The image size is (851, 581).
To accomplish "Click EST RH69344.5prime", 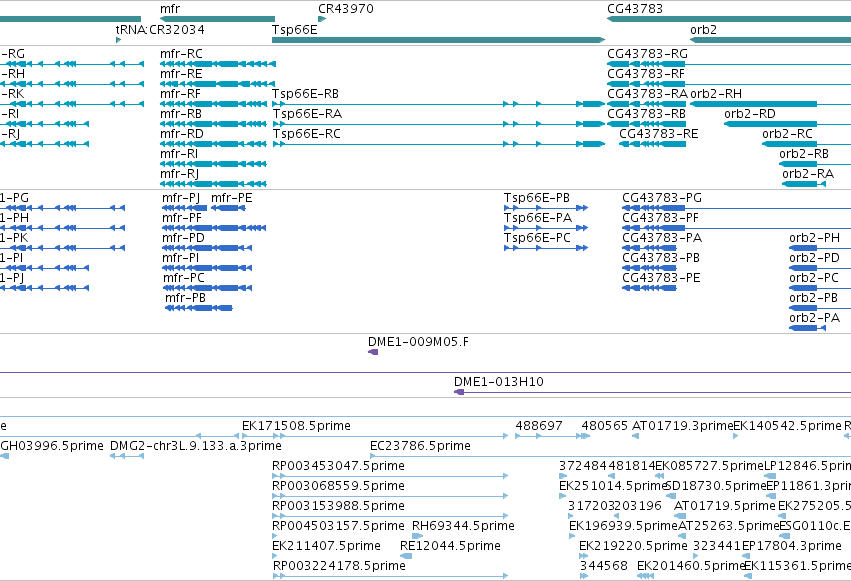I will coord(417,536).
